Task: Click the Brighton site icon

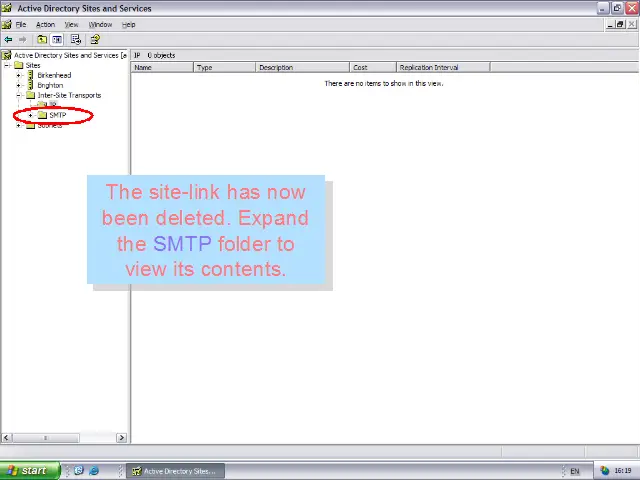Action: click(x=30, y=85)
